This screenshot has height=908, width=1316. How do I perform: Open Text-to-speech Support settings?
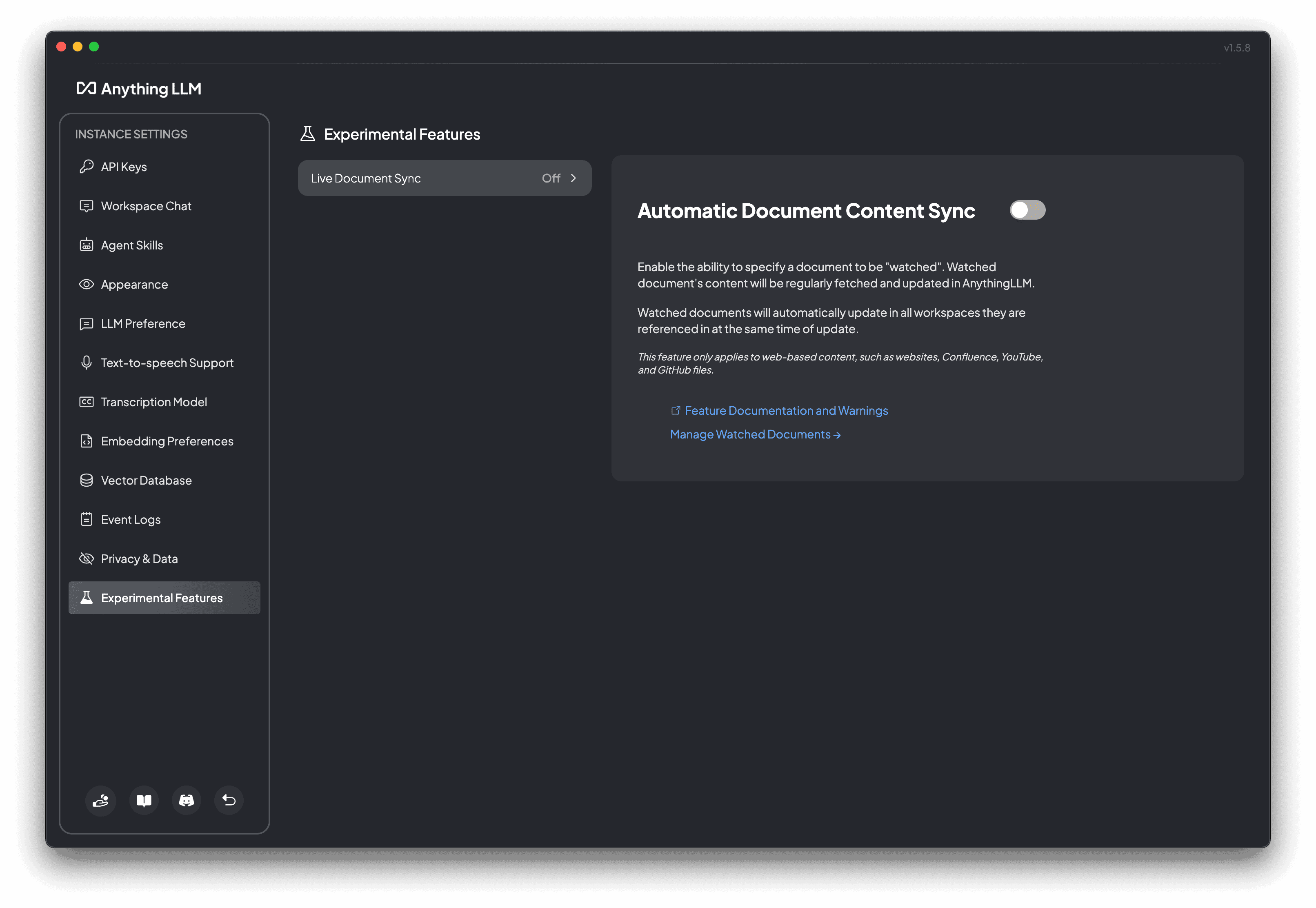[x=167, y=363]
